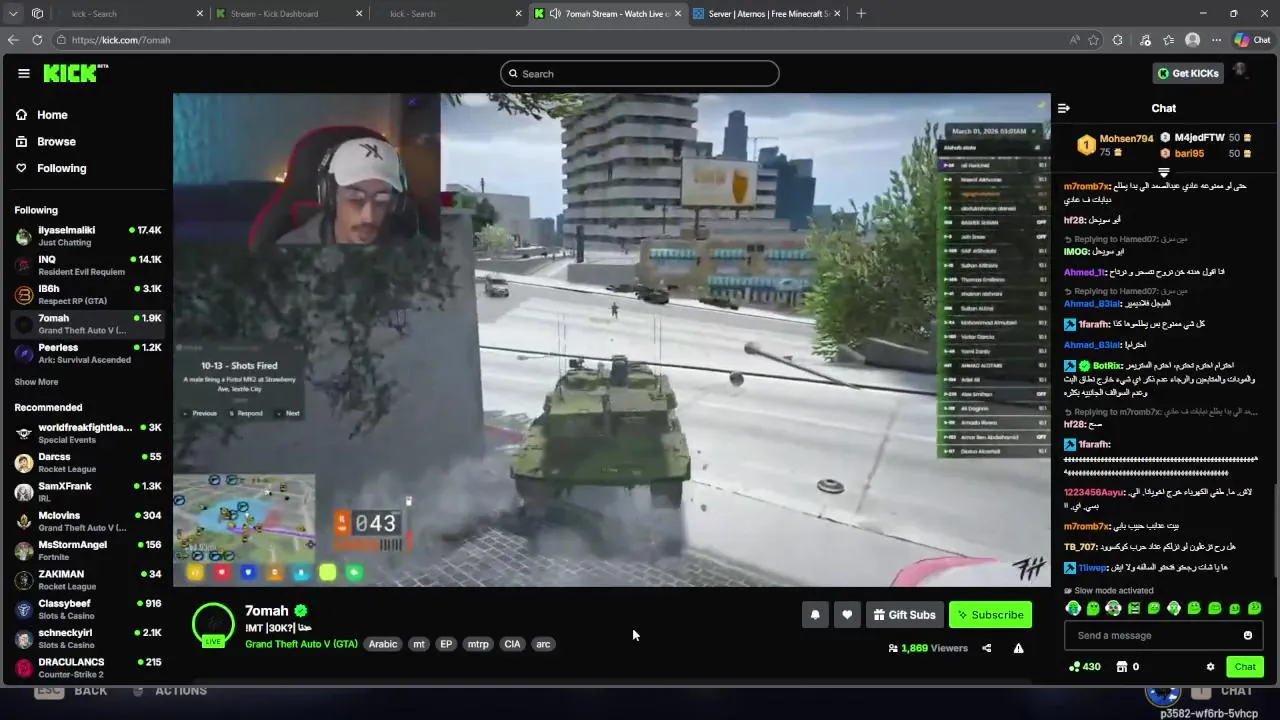The height and width of the screenshot is (720, 1280).
Task: Open Mclovins recommended channel
Action: (x=88, y=521)
